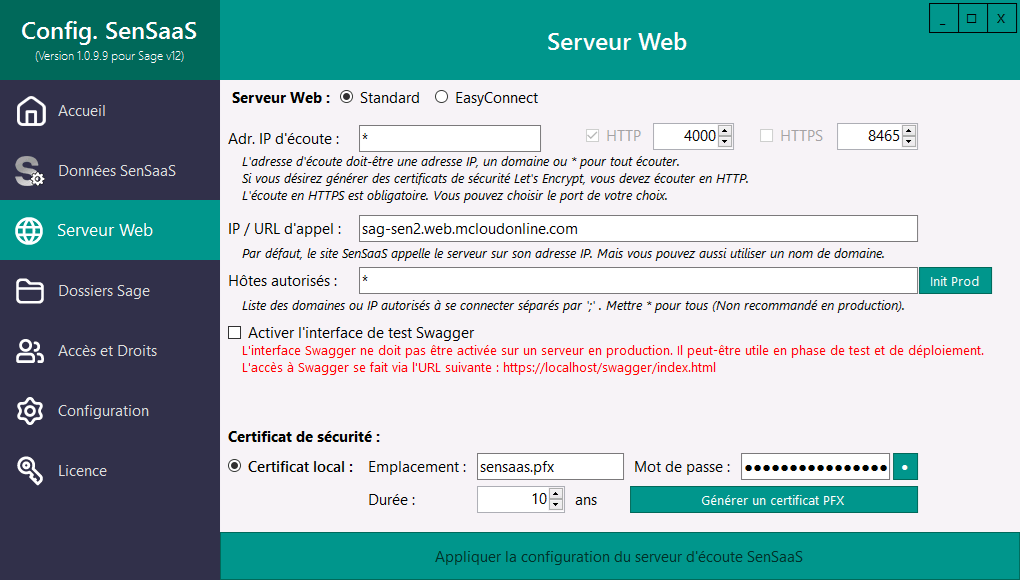1020x580 pixels.
Task: Open the Accueil home page
Action: click(82, 111)
